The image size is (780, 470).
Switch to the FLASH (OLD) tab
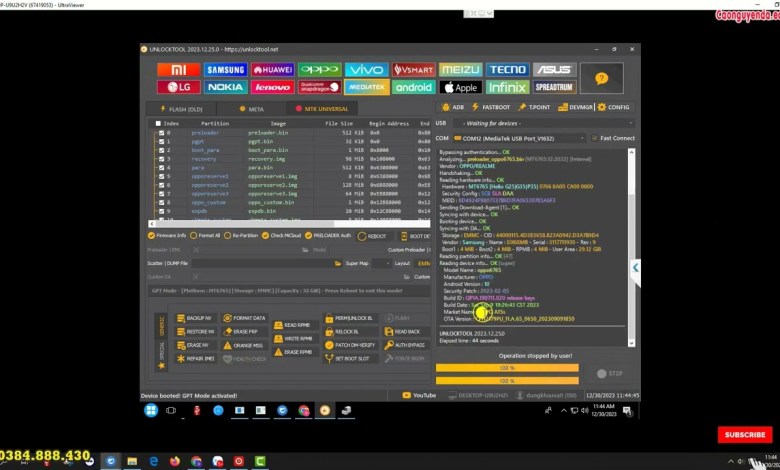[182, 108]
